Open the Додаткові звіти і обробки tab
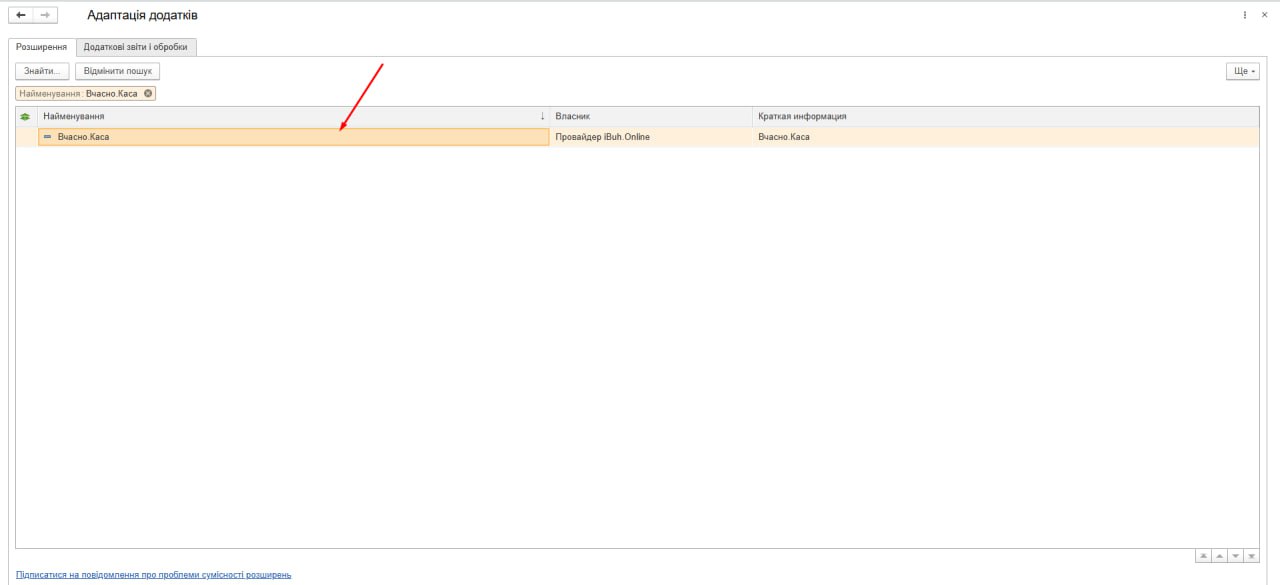1280x585 pixels. [x=136, y=47]
